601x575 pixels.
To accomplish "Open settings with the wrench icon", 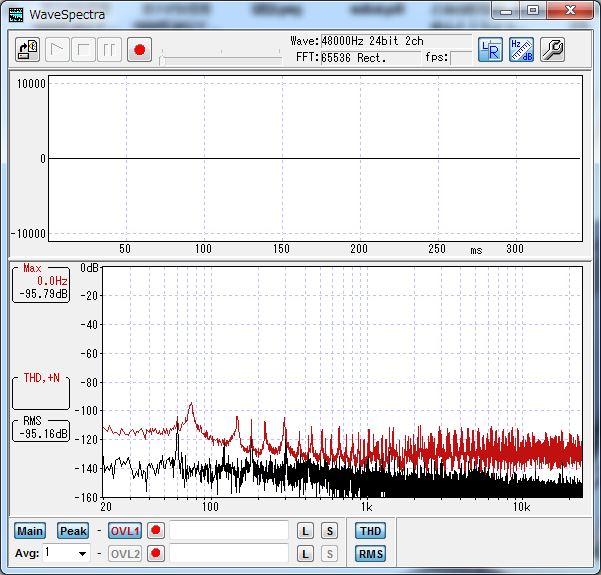I will pos(552,49).
